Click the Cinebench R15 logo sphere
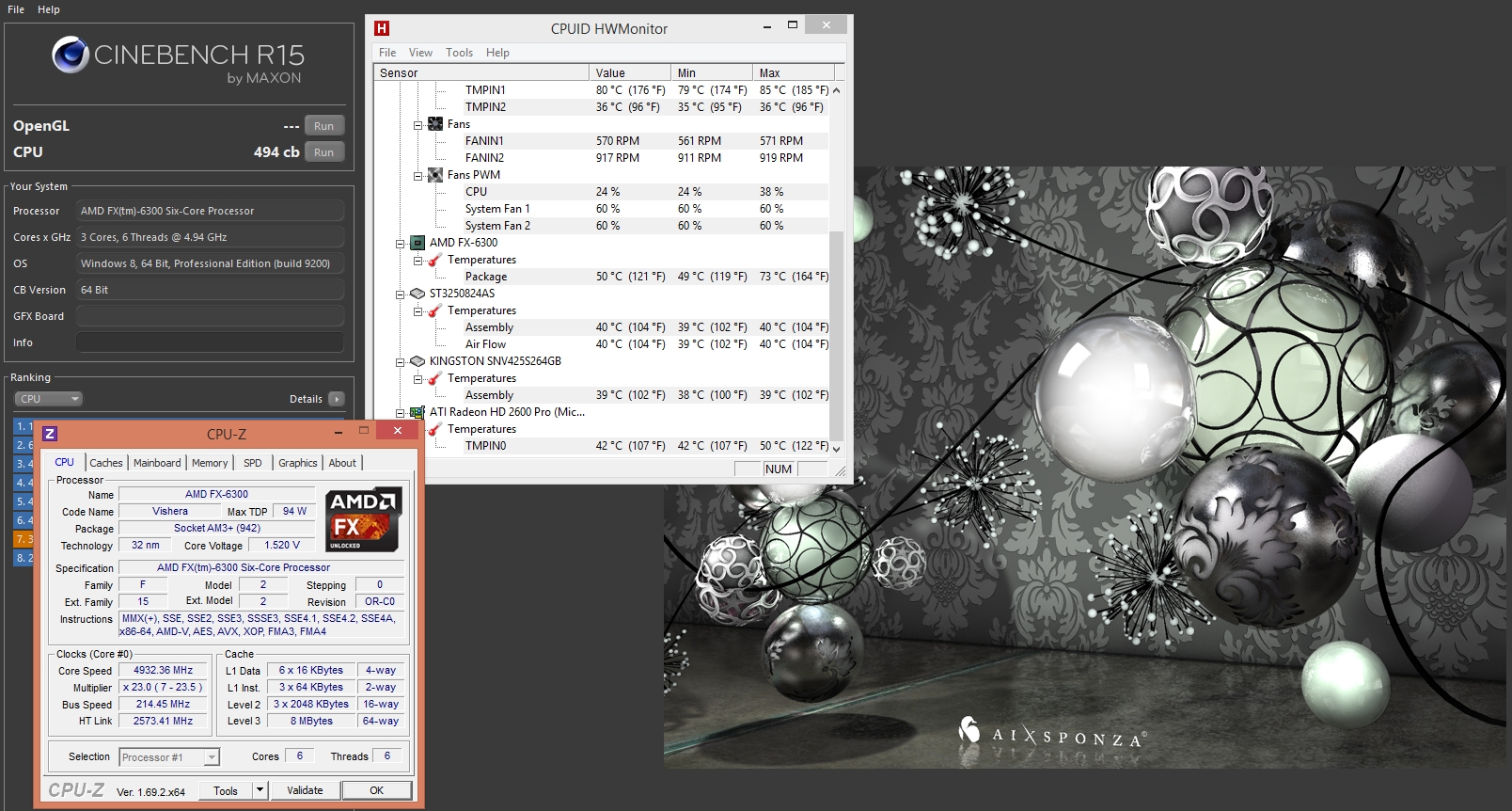 70,56
